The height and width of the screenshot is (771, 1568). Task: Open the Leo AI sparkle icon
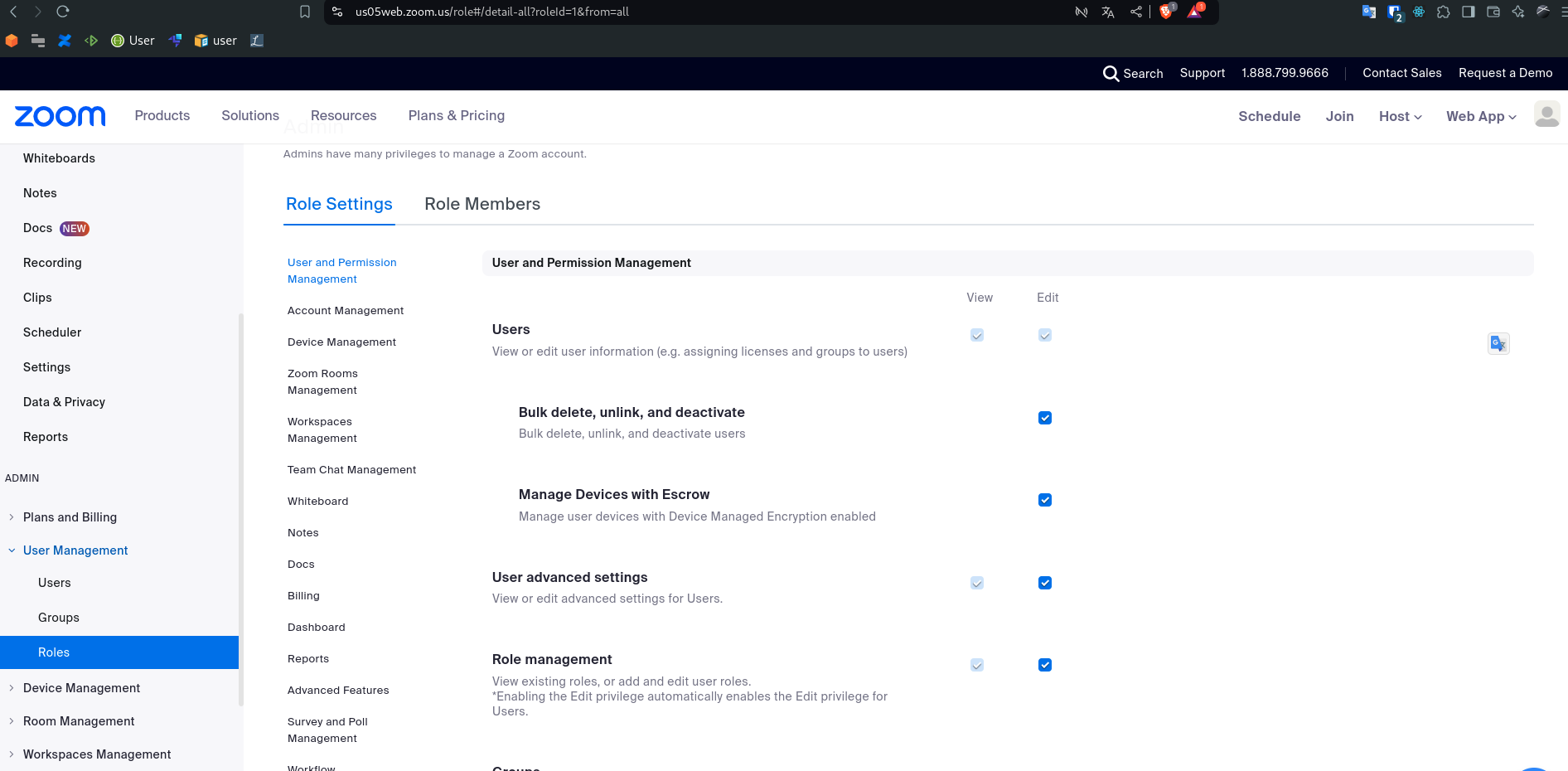click(x=1518, y=12)
